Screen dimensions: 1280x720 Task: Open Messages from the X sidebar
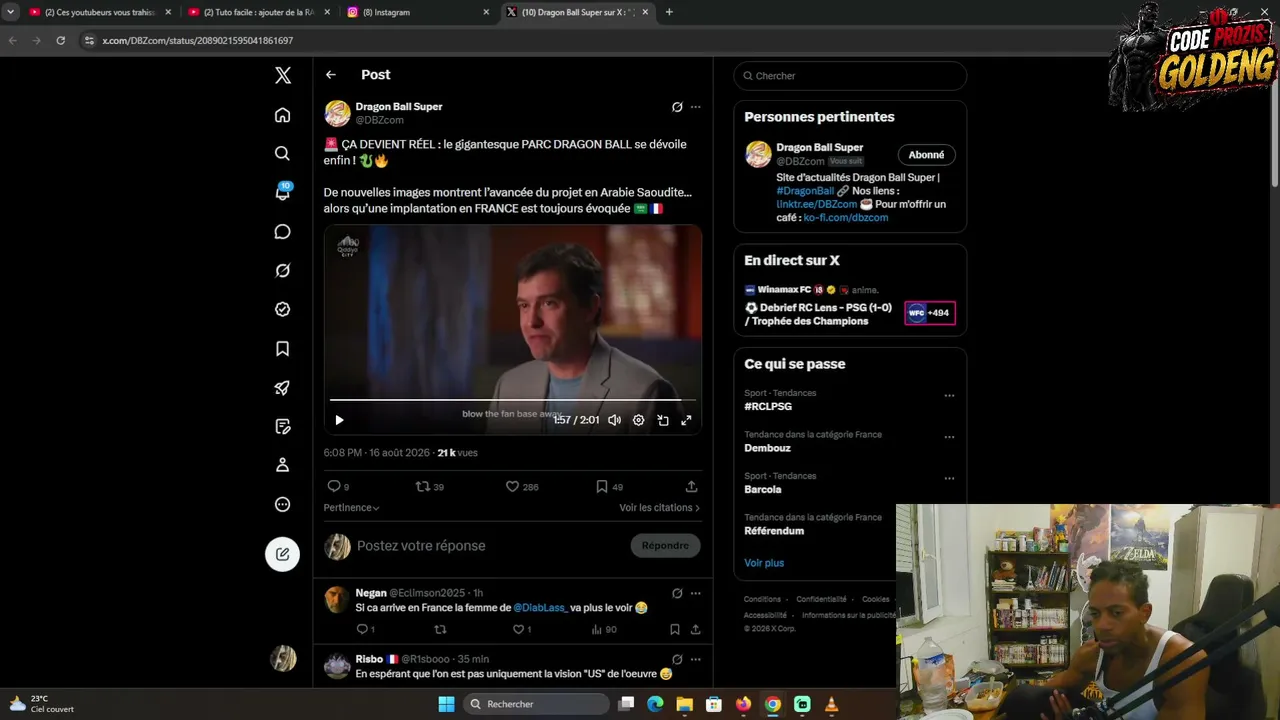[x=283, y=232]
